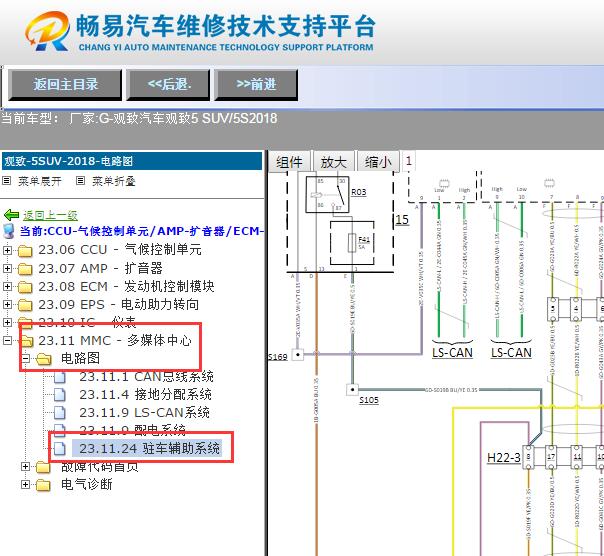Click the page icon of 23.11.24 驻车辅助系统
The height and width of the screenshot is (556, 604).
[60, 448]
